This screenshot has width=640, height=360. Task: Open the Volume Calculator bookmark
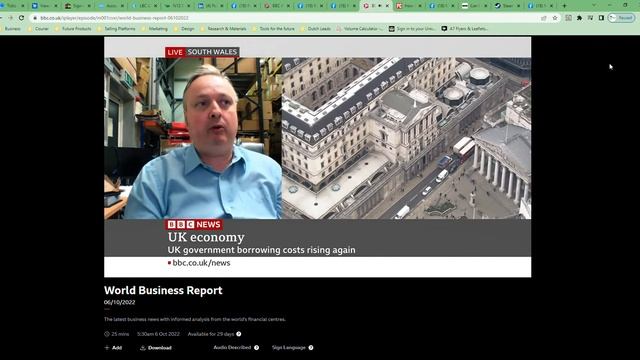[360, 29]
